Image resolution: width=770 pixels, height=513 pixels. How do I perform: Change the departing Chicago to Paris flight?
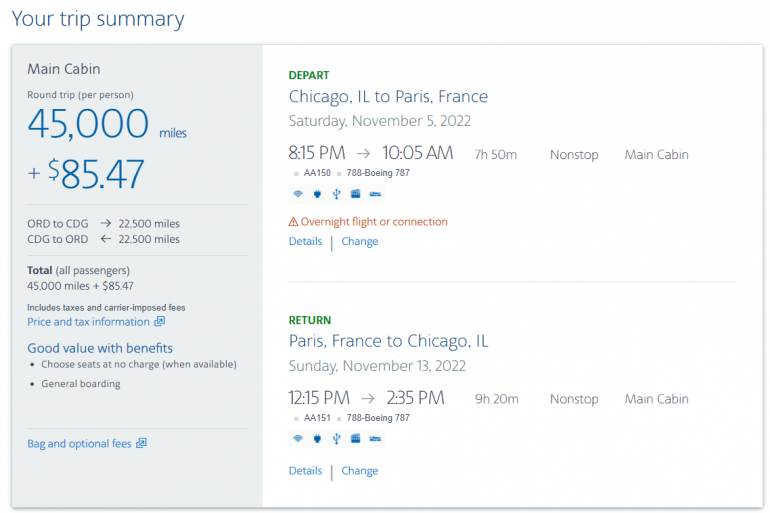(360, 241)
